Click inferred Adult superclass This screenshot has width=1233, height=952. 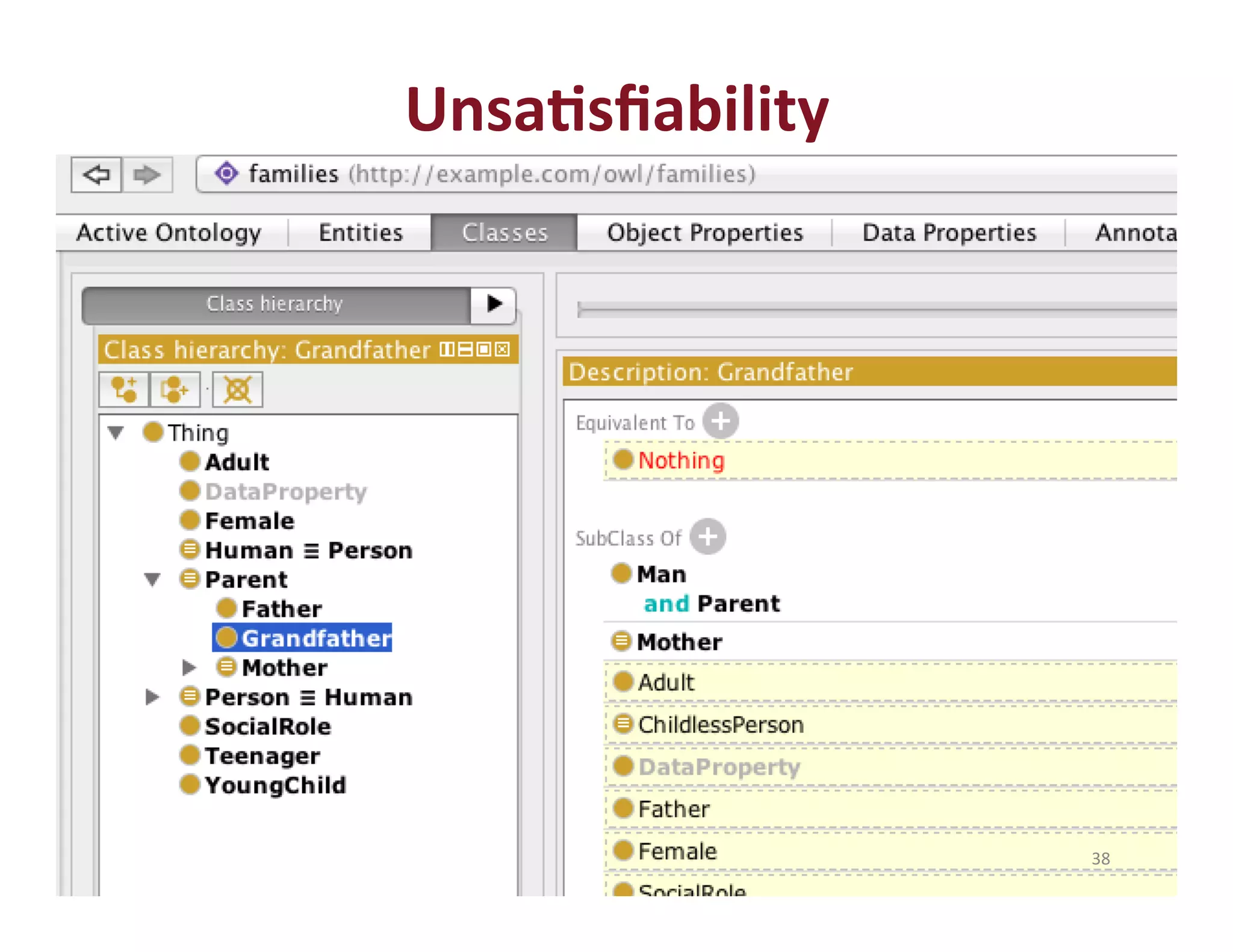(x=891, y=682)
